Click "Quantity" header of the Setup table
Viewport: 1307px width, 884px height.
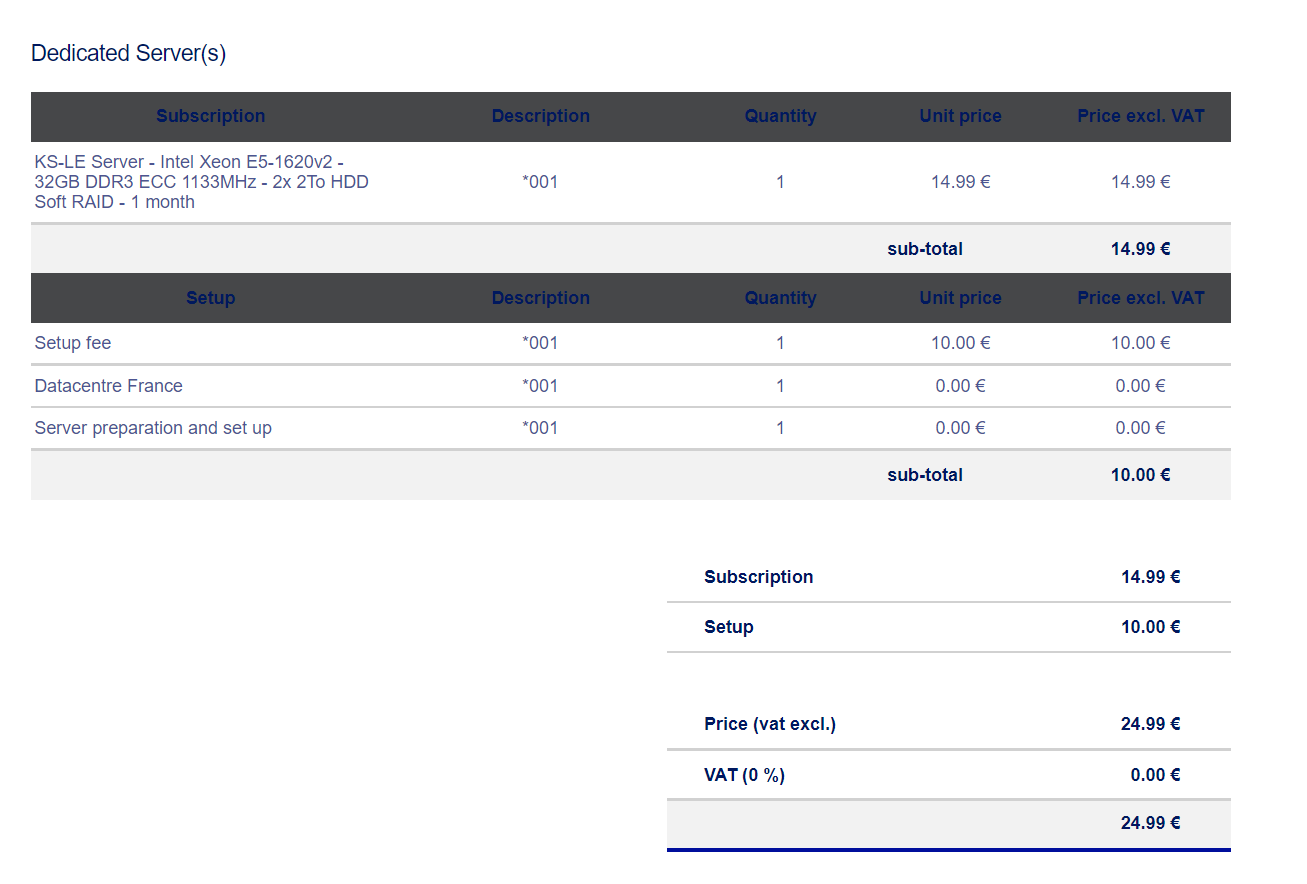pos(781,298)
